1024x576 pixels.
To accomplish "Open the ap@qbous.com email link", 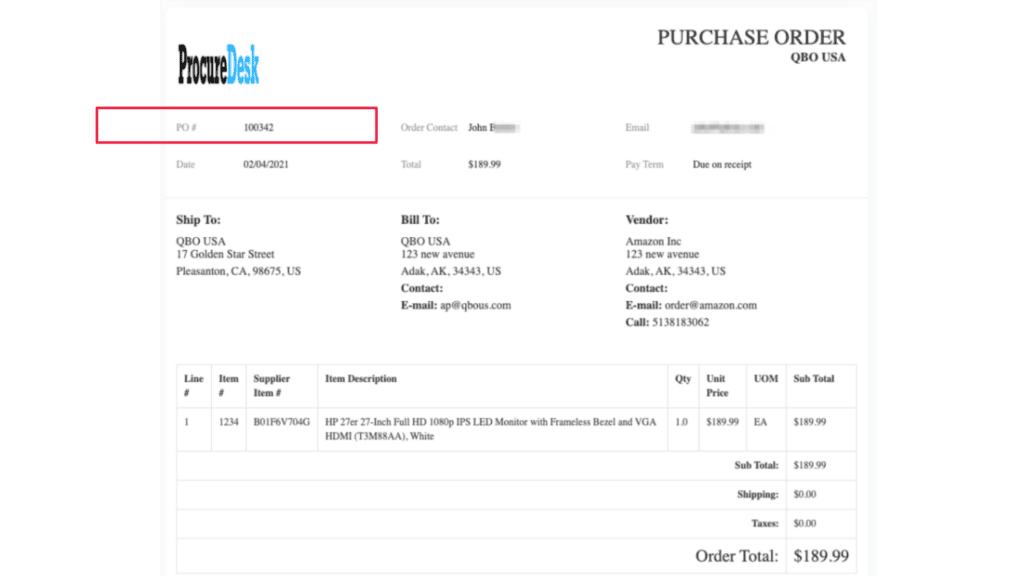I will [x=475, y=305].
